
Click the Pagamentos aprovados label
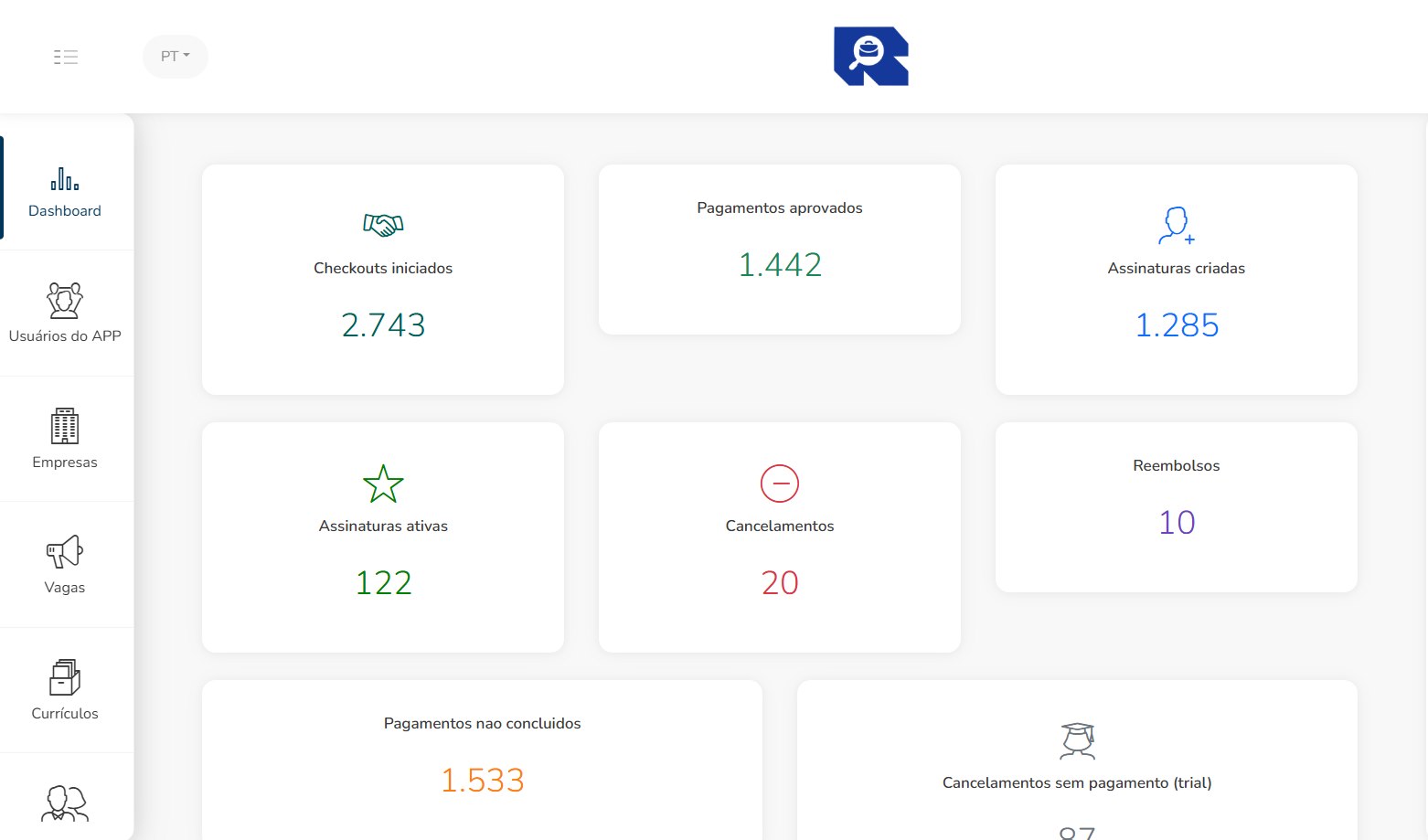[x=780, y=207]
